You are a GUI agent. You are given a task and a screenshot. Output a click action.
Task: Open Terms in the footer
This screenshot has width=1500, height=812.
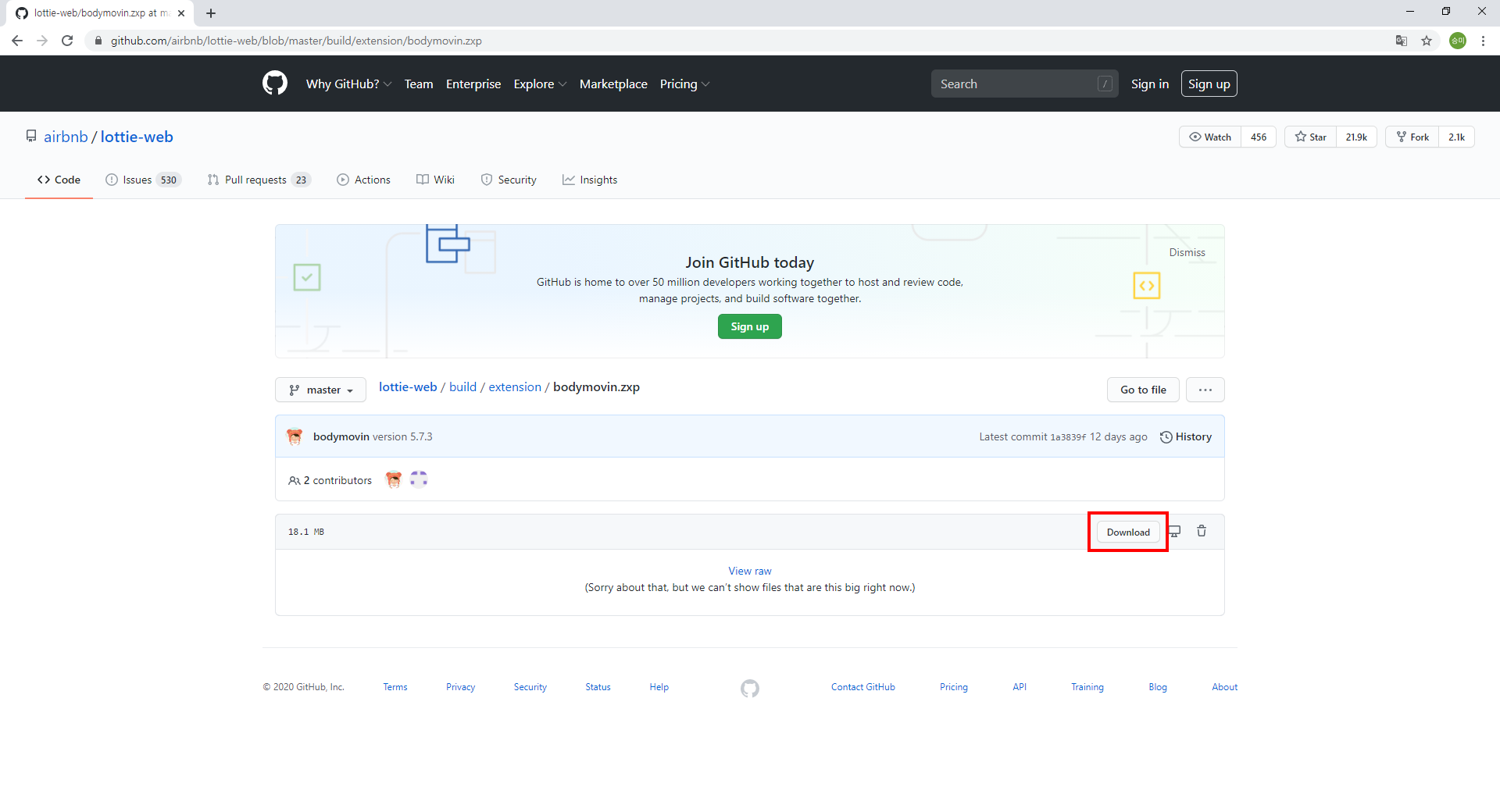click(x=395, y=687)
